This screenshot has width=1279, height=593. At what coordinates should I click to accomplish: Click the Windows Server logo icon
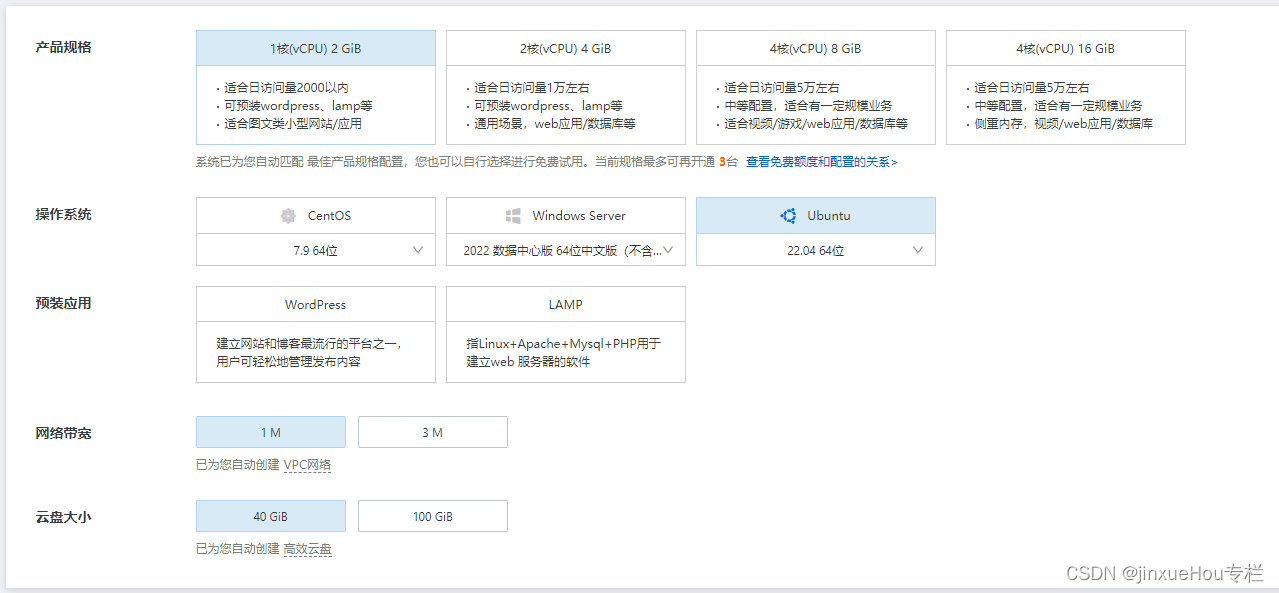(x=513, y=216)
